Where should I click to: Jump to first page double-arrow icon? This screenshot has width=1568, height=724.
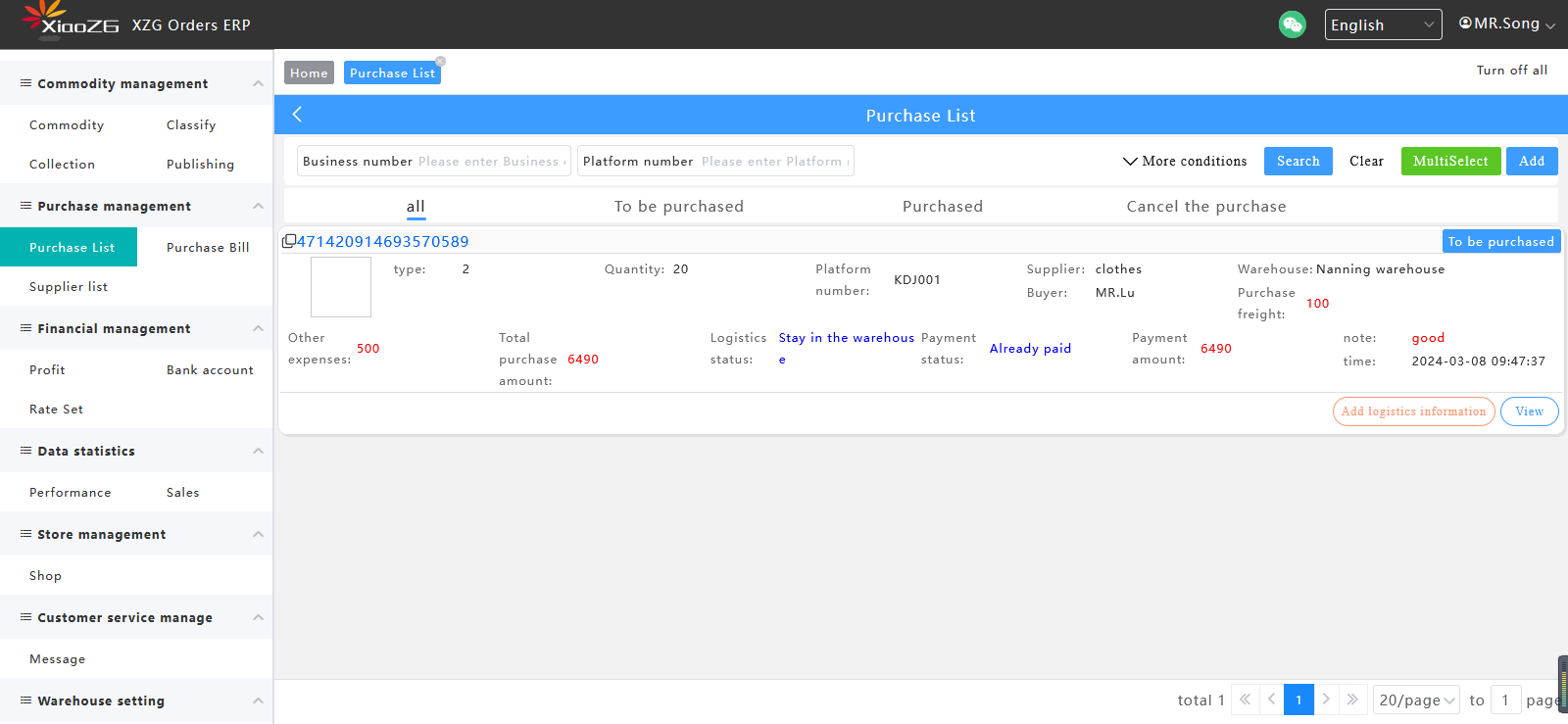pyautogui.click(x=1245, y=700)
